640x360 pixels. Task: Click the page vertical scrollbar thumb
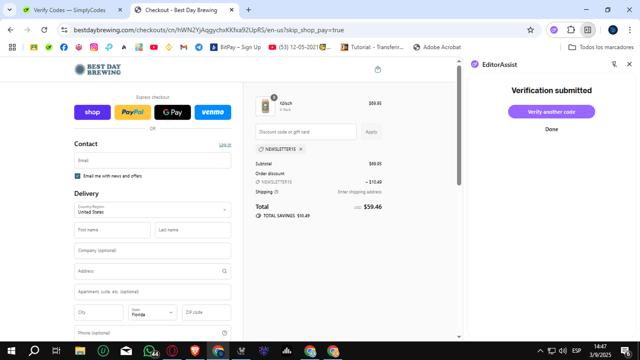459,125
